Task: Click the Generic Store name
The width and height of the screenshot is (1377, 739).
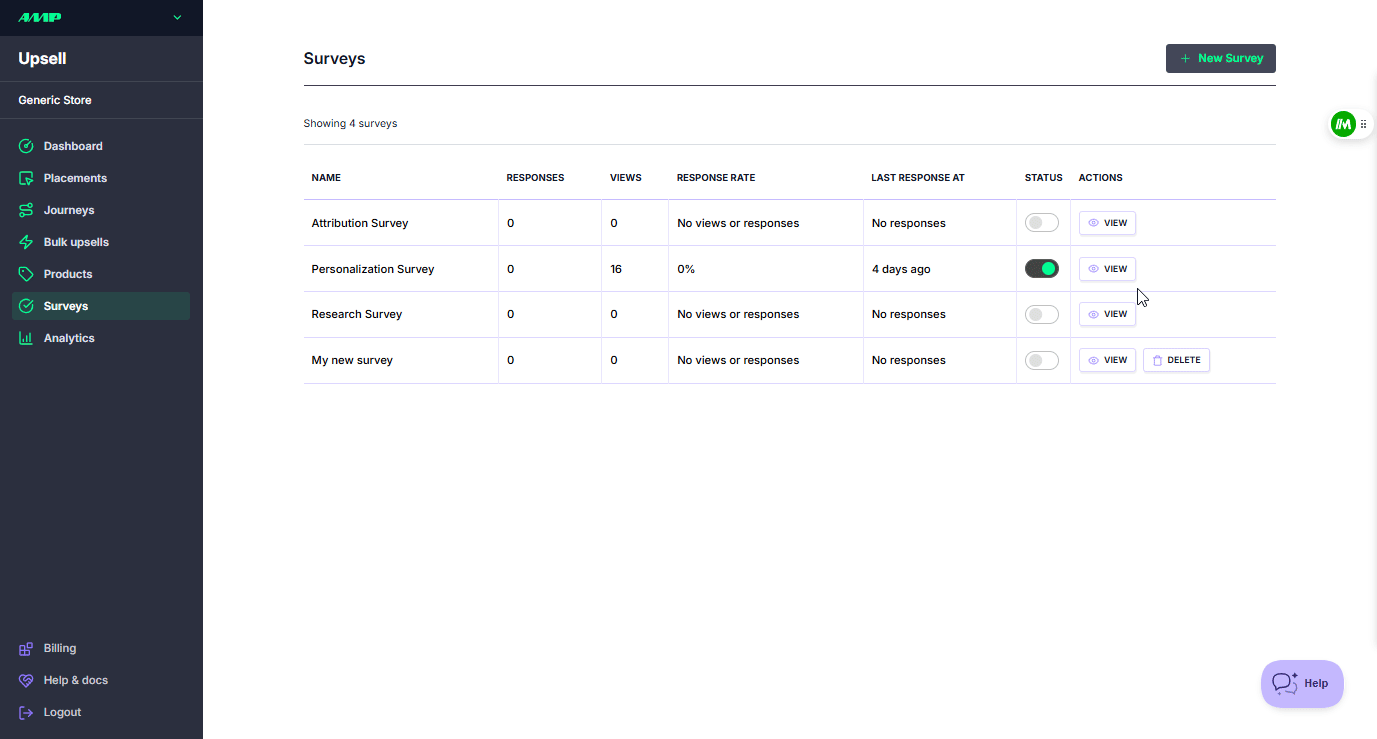Action: coord(55,100)
